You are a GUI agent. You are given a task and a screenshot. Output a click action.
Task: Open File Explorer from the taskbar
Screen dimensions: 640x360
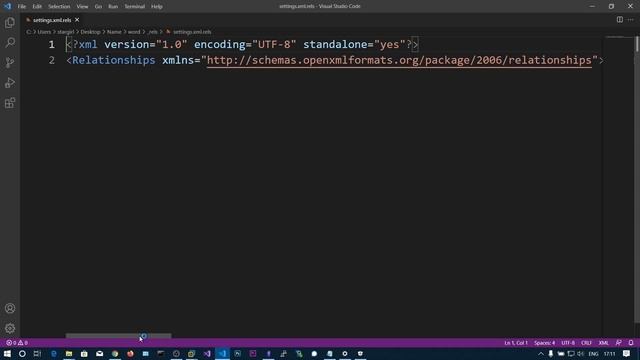click(69, 353)
